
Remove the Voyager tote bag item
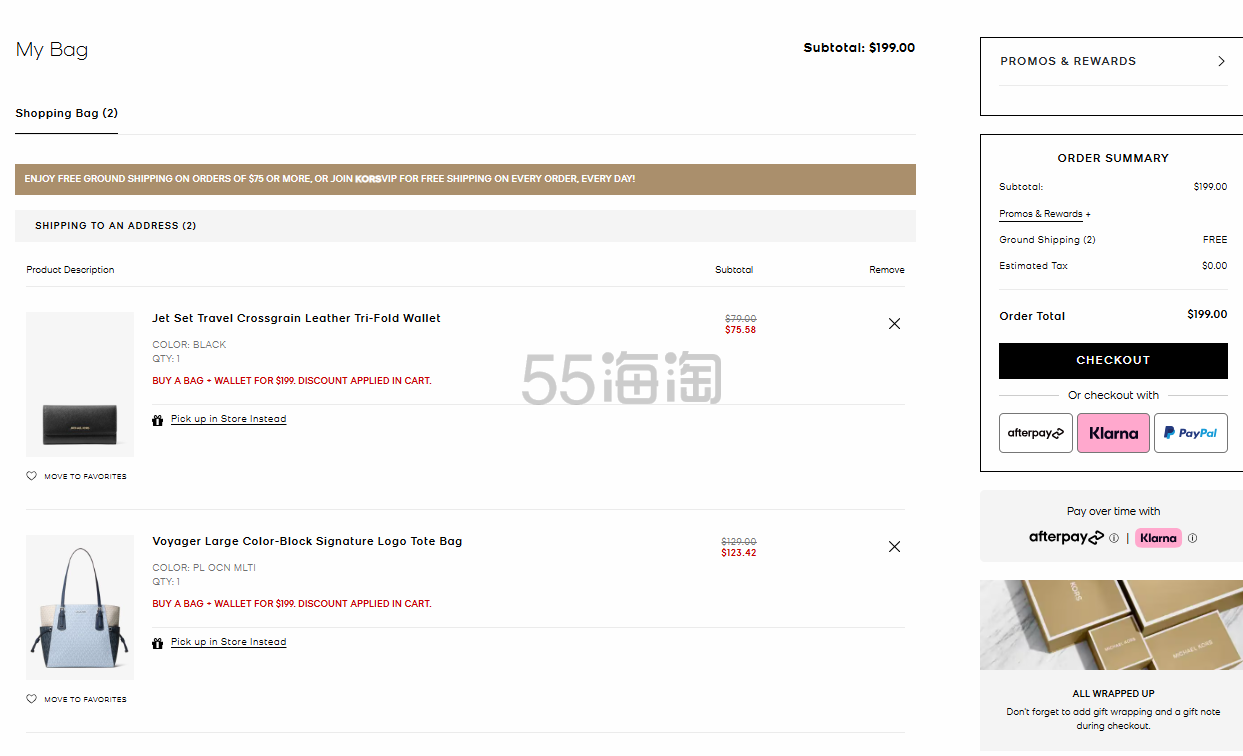[894, 547]
